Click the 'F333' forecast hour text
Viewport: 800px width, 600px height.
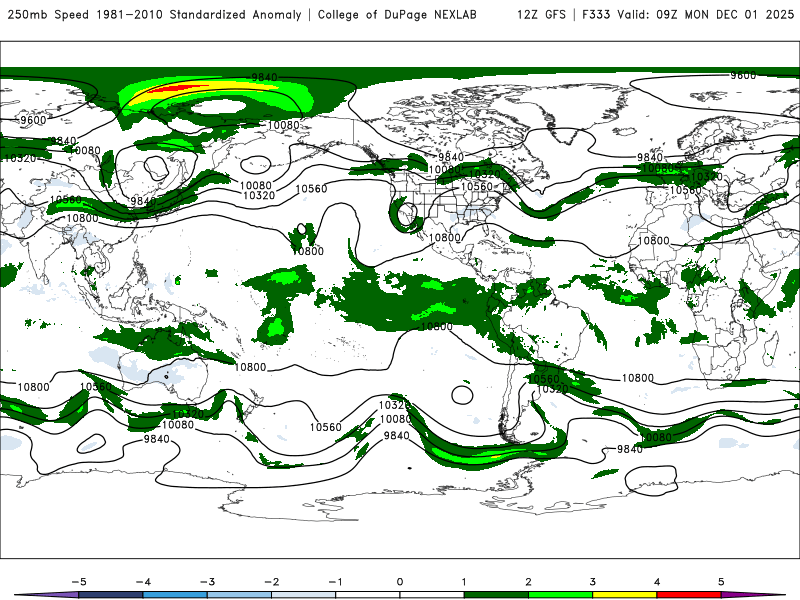tap(596, 14)
